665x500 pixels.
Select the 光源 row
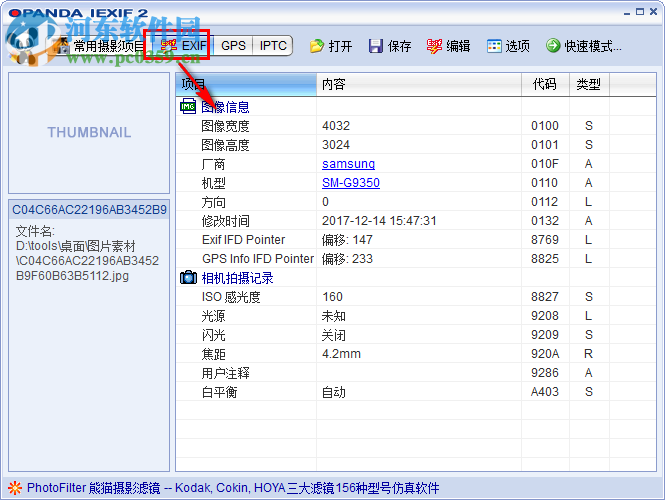click(x=416, y=316)
